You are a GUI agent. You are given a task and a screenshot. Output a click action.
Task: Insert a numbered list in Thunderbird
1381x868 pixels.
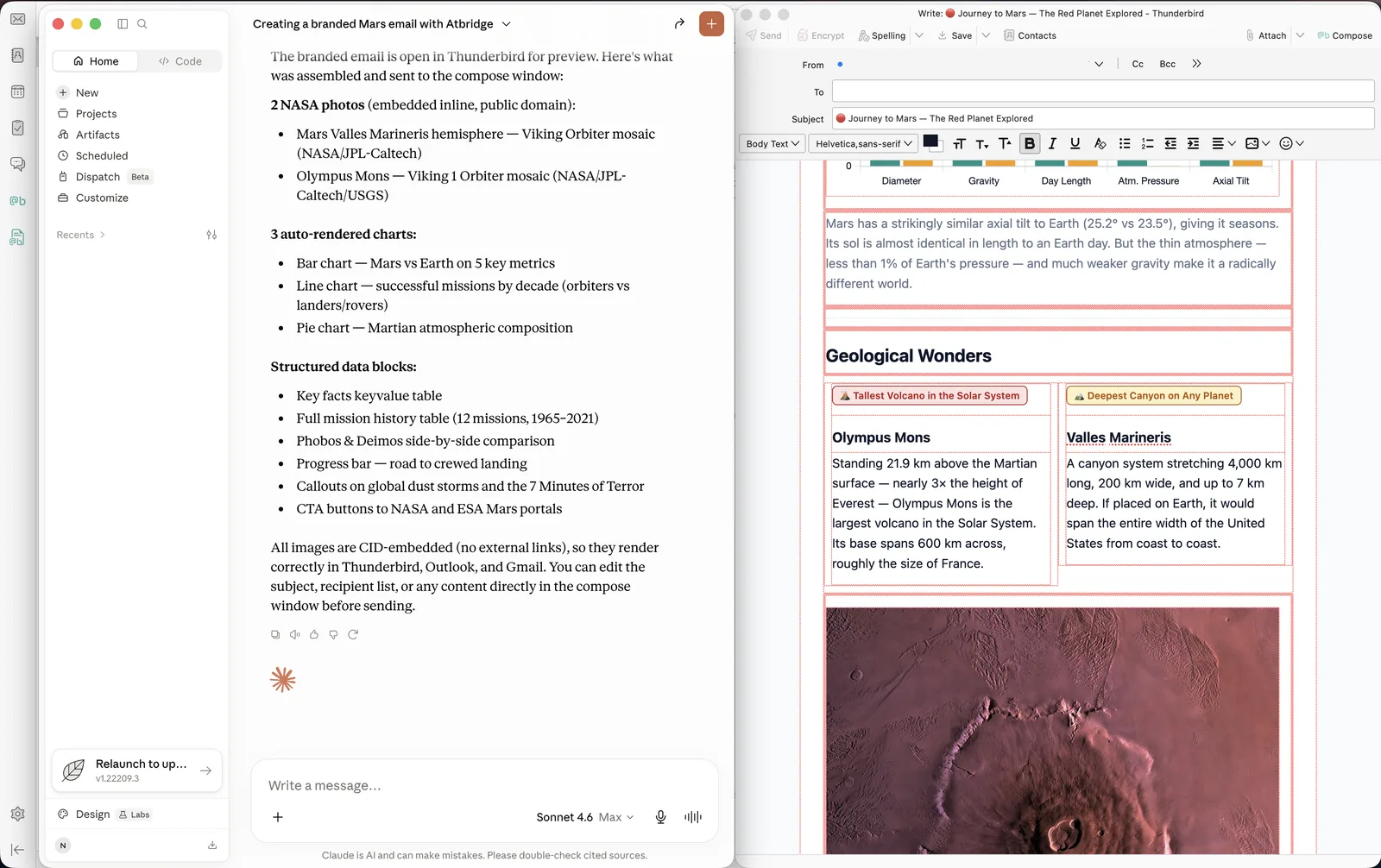pyautogui.click(x=1147, y=144)
